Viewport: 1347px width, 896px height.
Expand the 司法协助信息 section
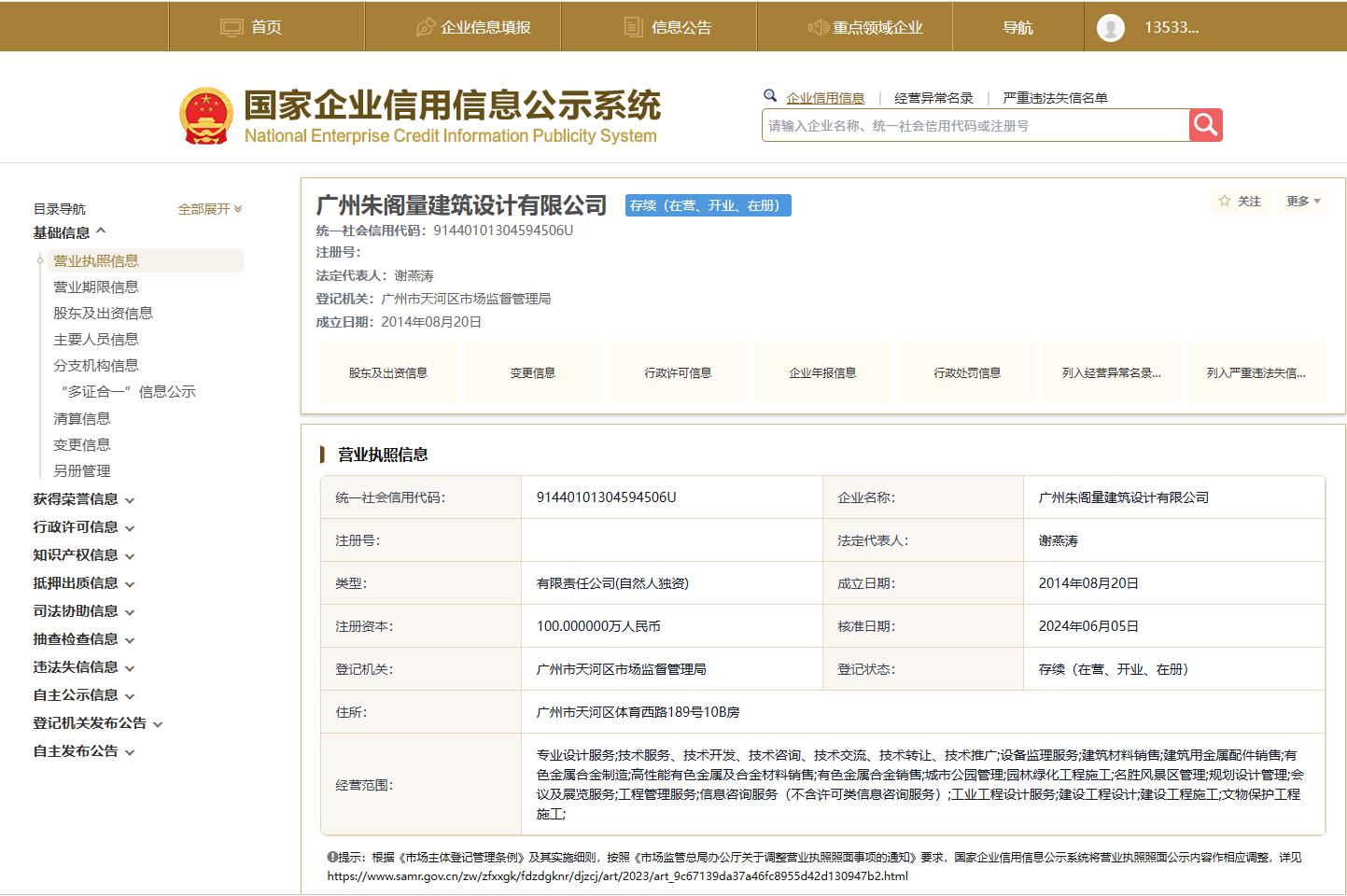pos(84,611)
